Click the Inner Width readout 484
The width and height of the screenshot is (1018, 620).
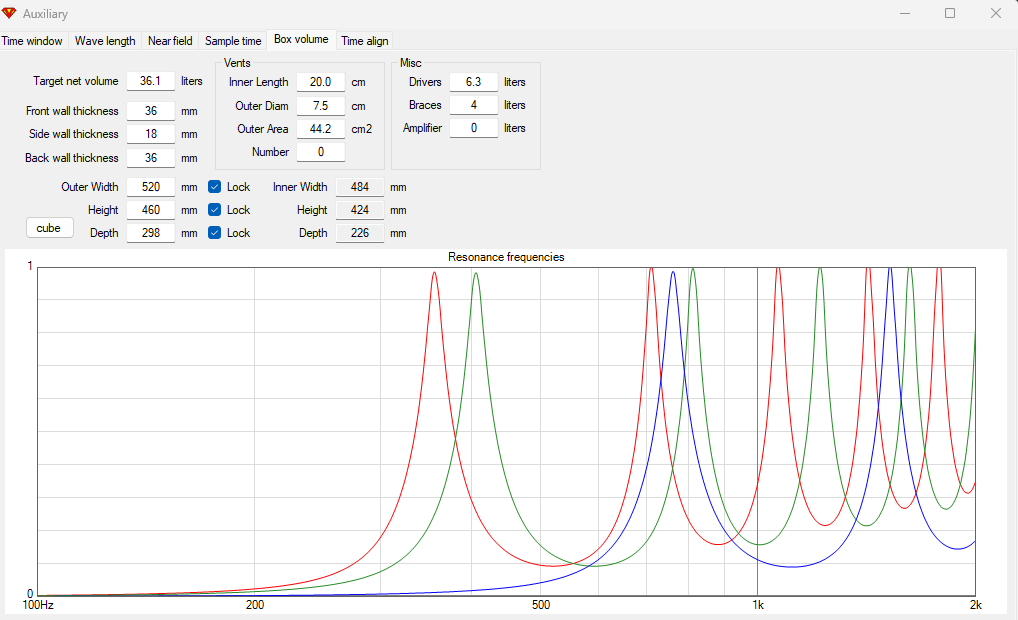[360, 187]
